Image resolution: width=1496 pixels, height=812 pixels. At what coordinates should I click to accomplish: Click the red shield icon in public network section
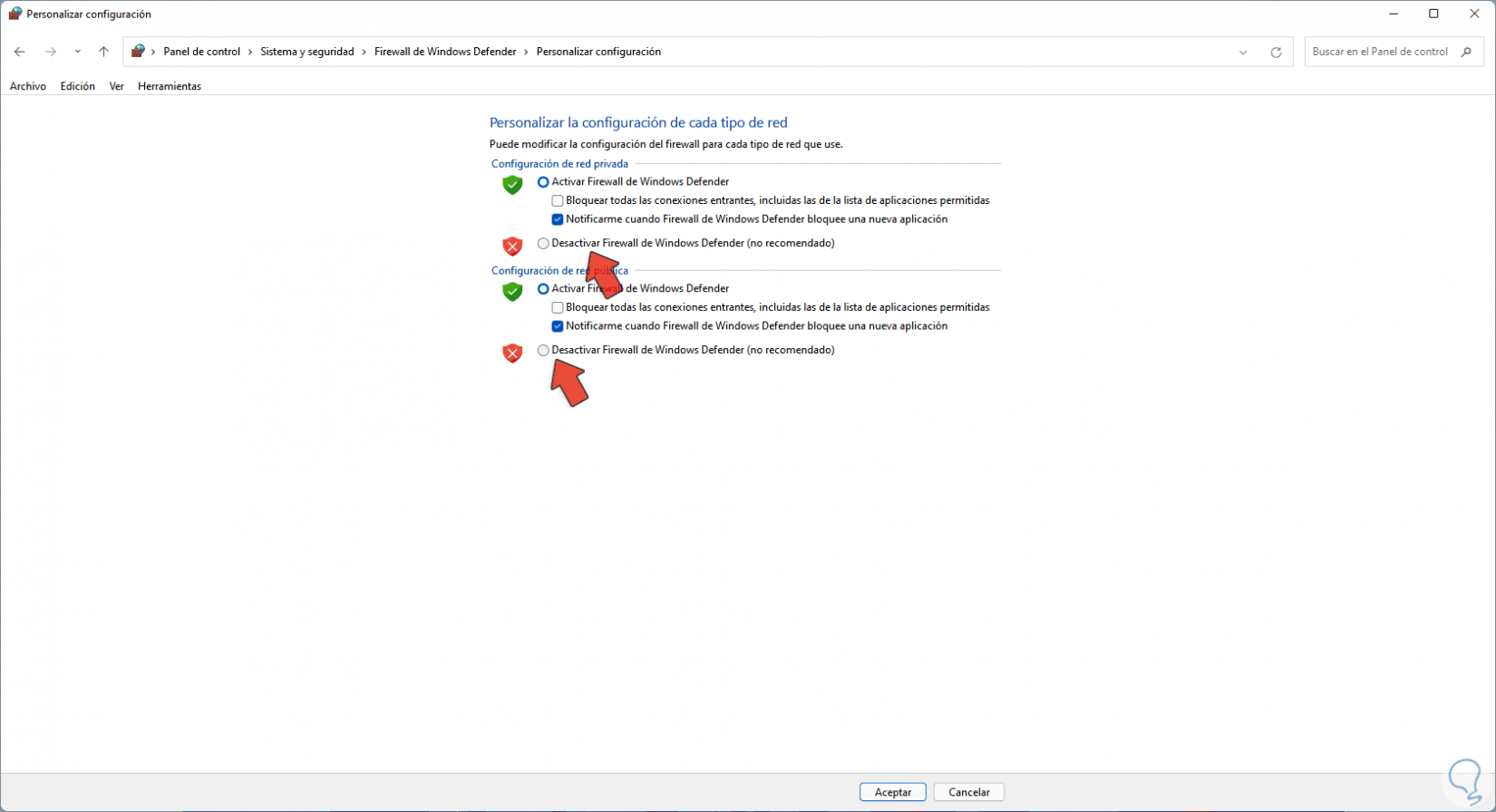click(512, 353)
